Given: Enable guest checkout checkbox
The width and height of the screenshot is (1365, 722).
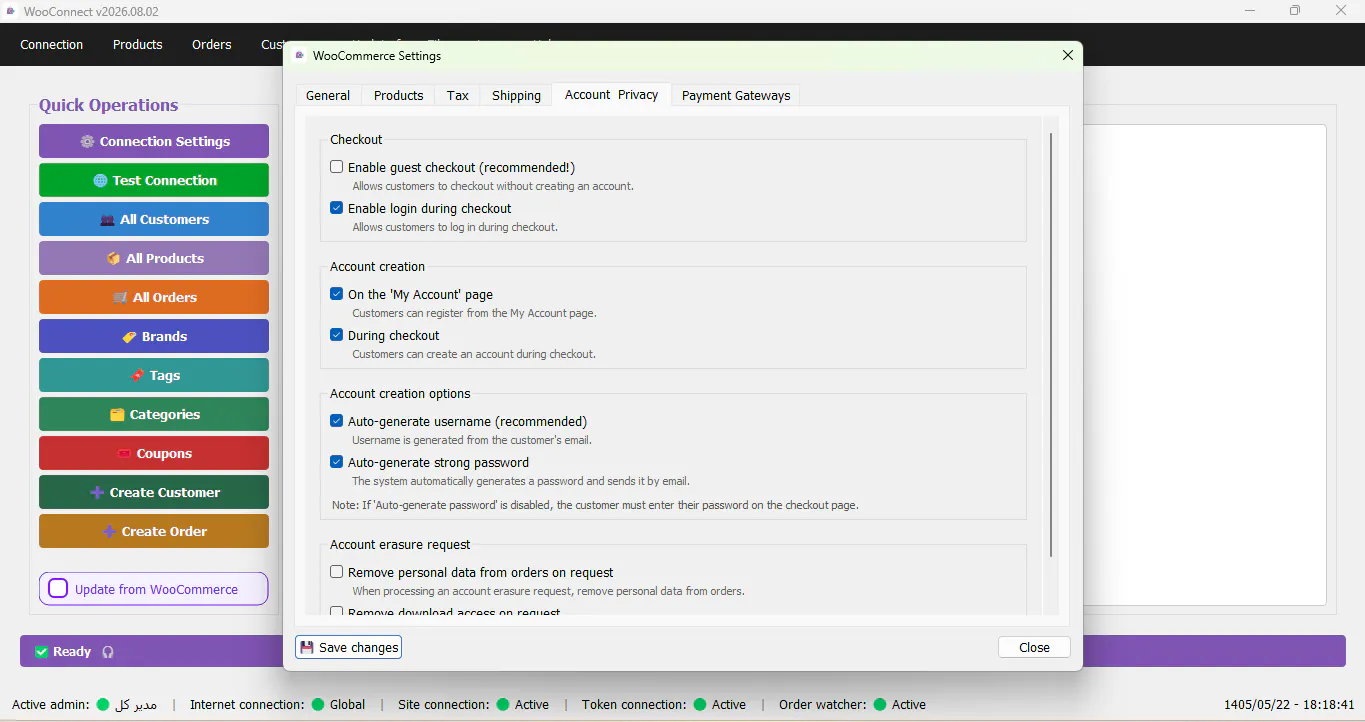Looking at the screenshot, I should pos(337,167).
